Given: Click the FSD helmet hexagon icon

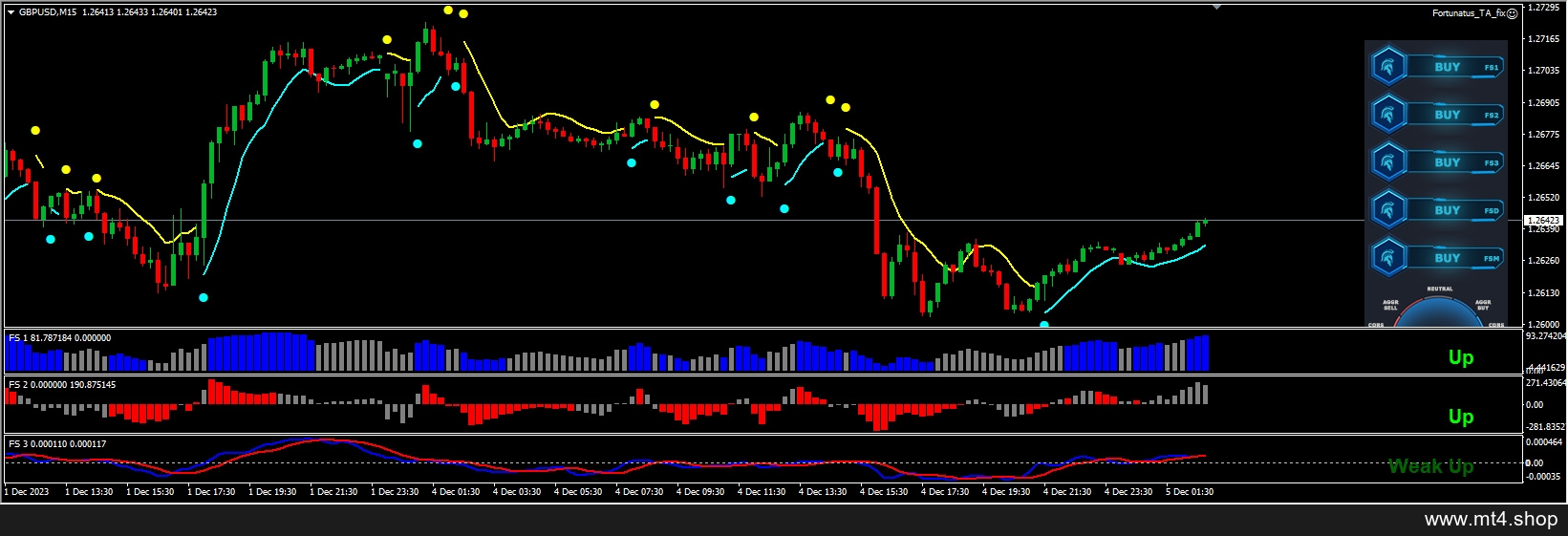Looking at the screenshot, I should pyautogui.click(x=1388, y=210).
